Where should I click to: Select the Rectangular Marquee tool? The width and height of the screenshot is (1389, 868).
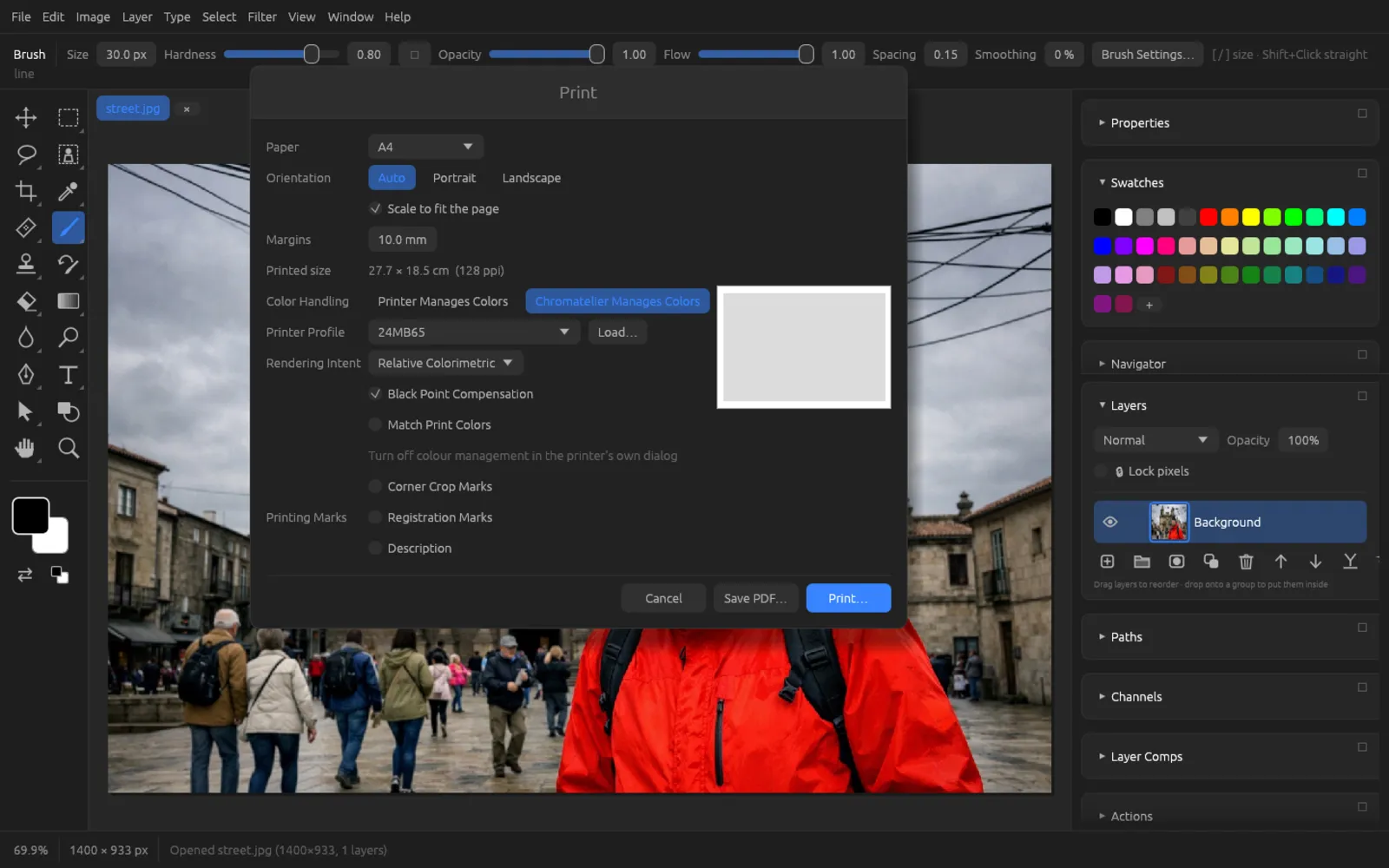[69, 117]
